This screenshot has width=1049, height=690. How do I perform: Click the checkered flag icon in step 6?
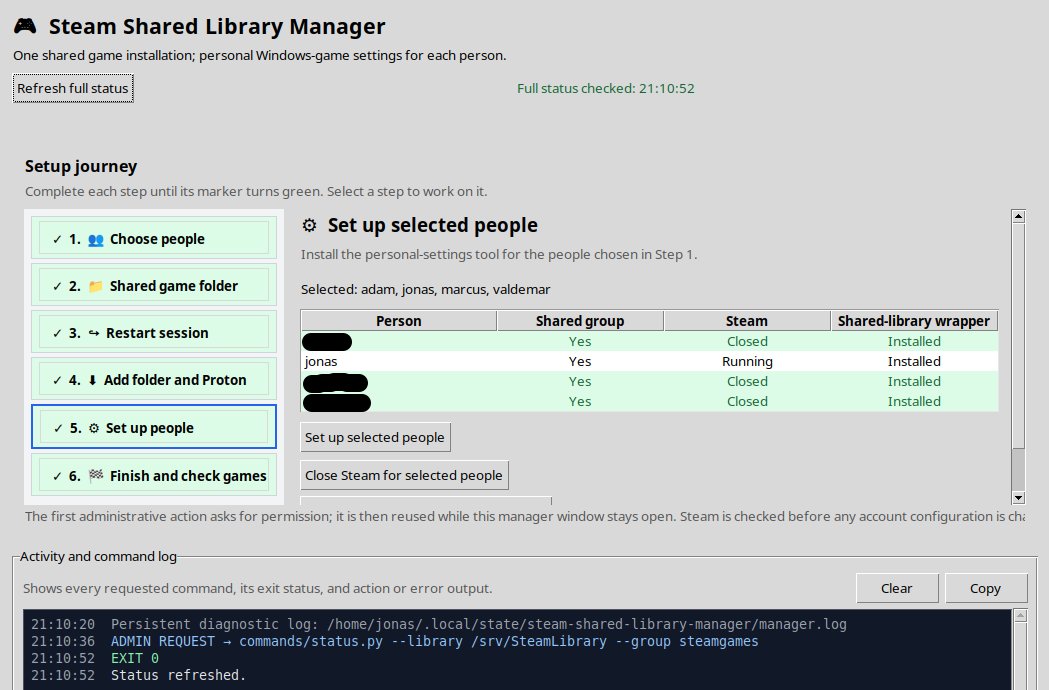(96, 475)
